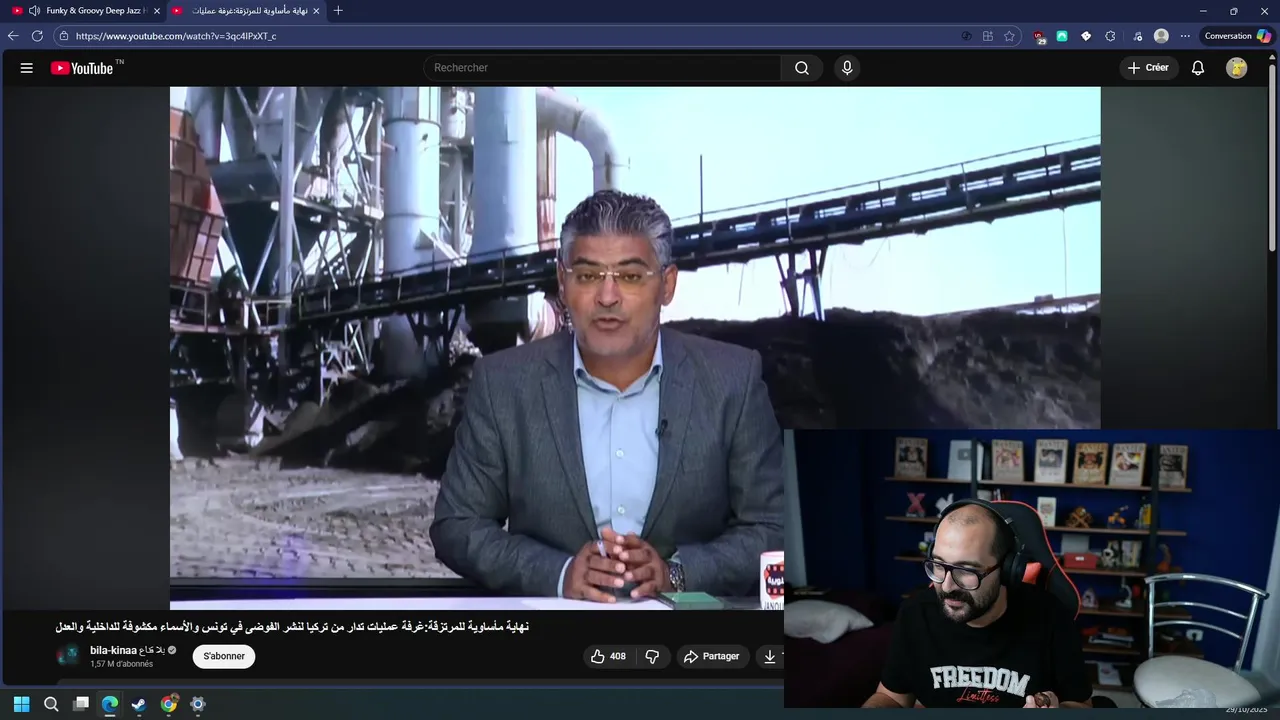Viewport: 1280px width, 720px height.
Task: Click the Arabic video title text
Action: [x=292, y=626]
